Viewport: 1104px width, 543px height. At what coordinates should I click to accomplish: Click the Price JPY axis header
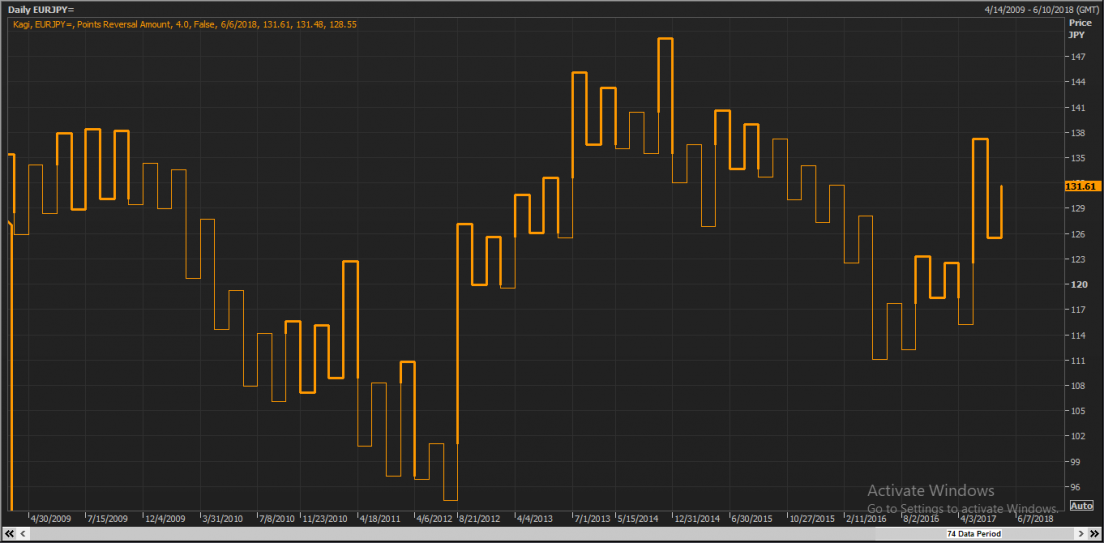(1078, 27)
